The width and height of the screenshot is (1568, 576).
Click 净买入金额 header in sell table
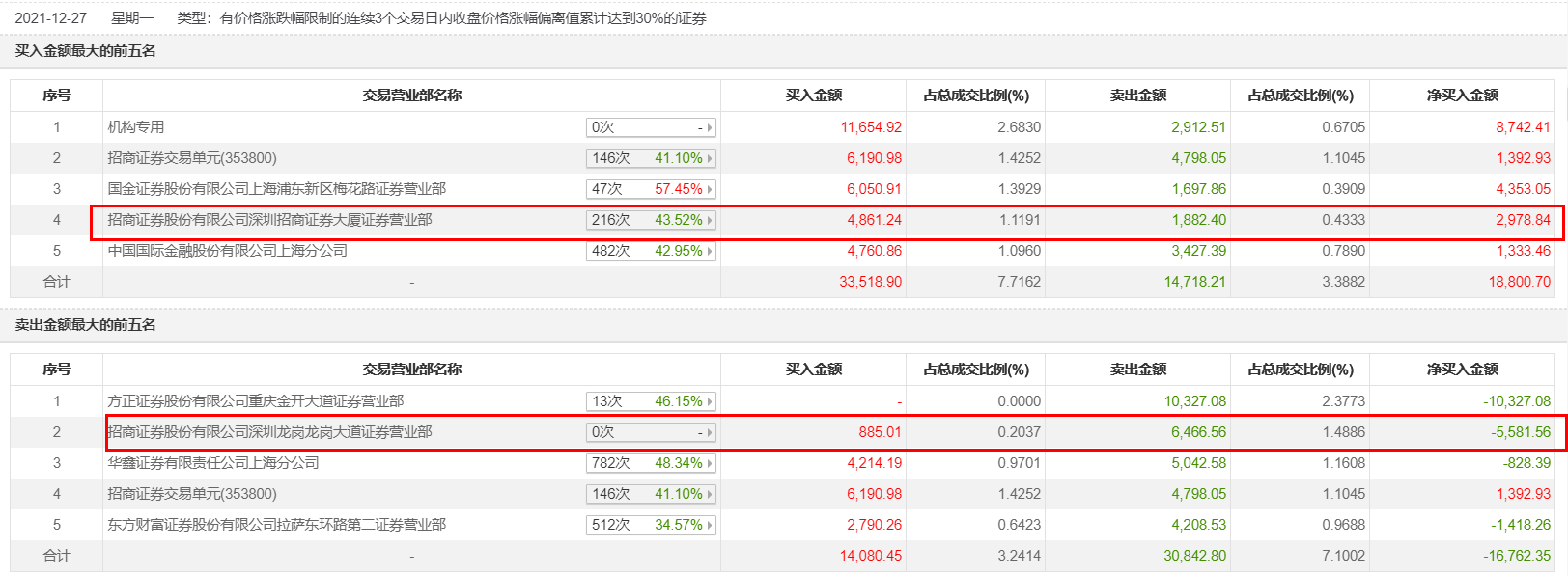(1463, 370)
